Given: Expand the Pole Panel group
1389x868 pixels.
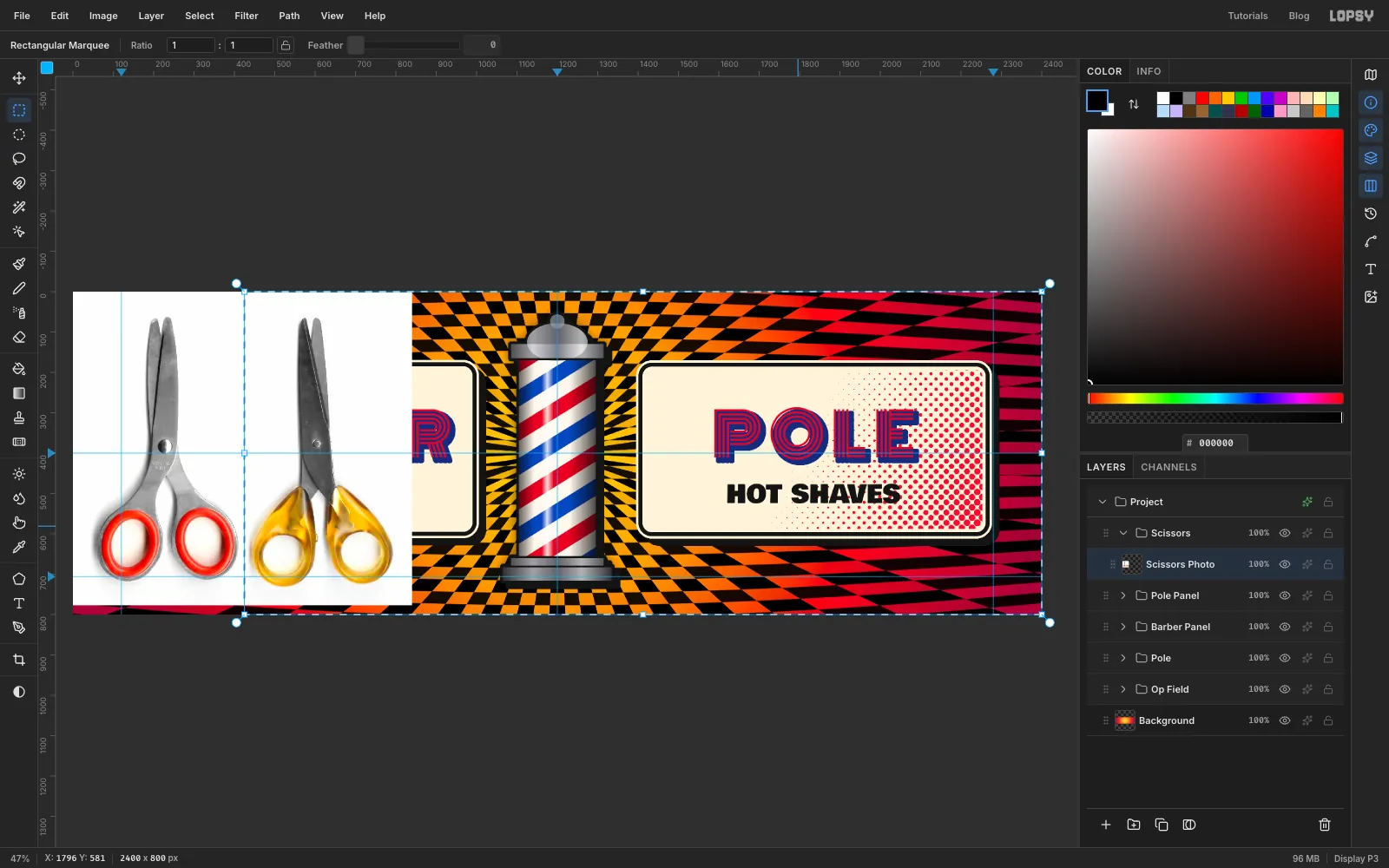Looking at the screenshot, I should pyautogui.click(x=1123, y=595).
